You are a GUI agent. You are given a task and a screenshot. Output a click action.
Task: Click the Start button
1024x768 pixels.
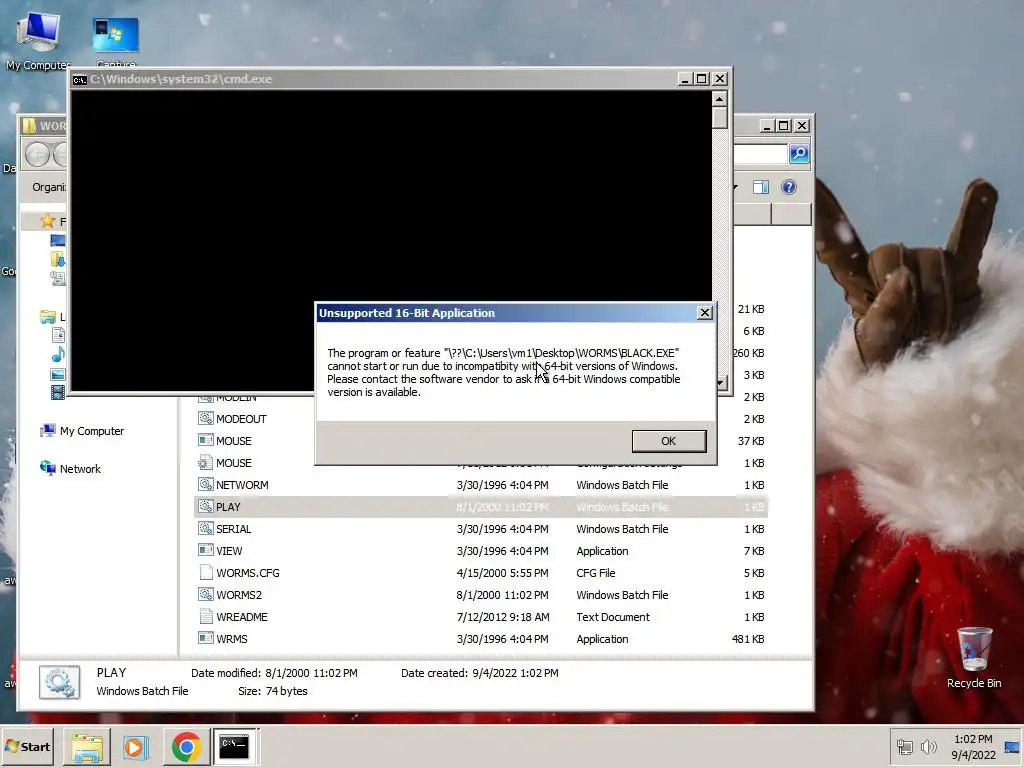pyautogui.click(x=27, y=746)
